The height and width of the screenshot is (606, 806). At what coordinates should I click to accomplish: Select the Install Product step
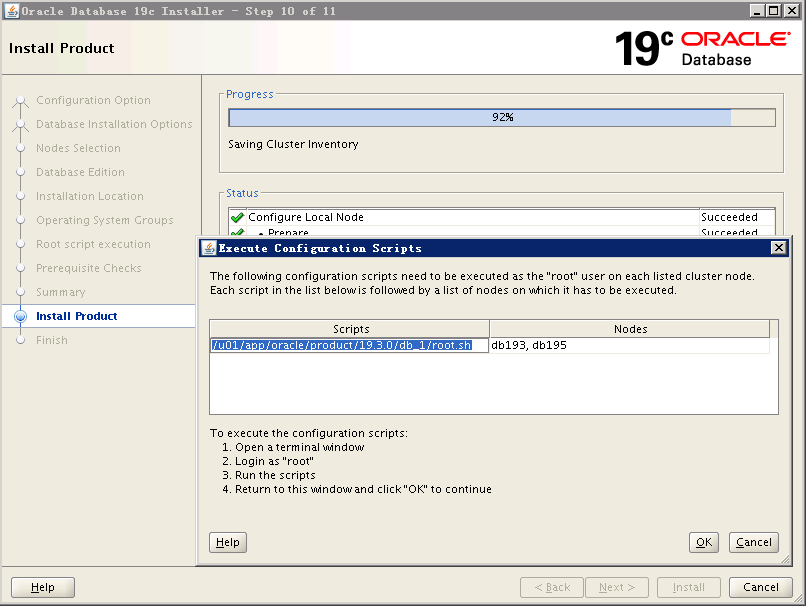pos(77,316)
